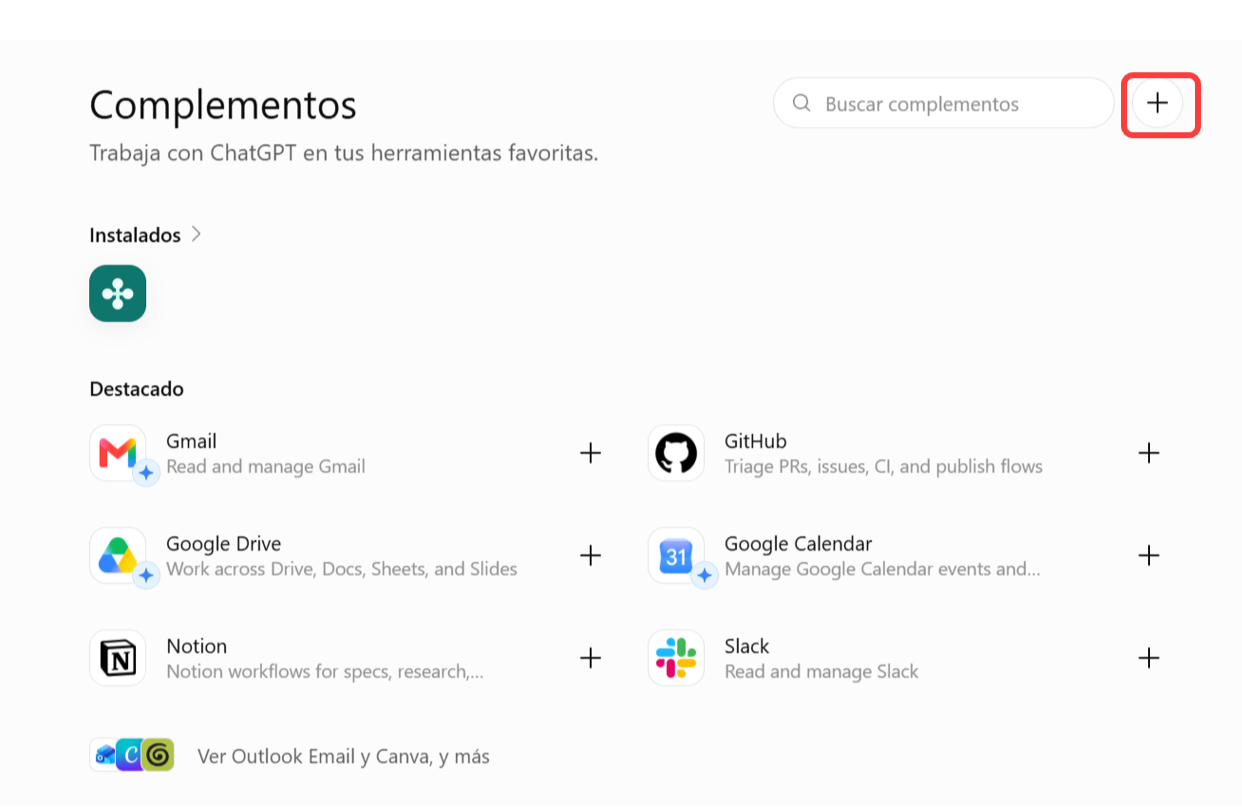The image size is (1242, 811).
Task: Open the installed green flower-icon plugin
Action: coord(118,293)
